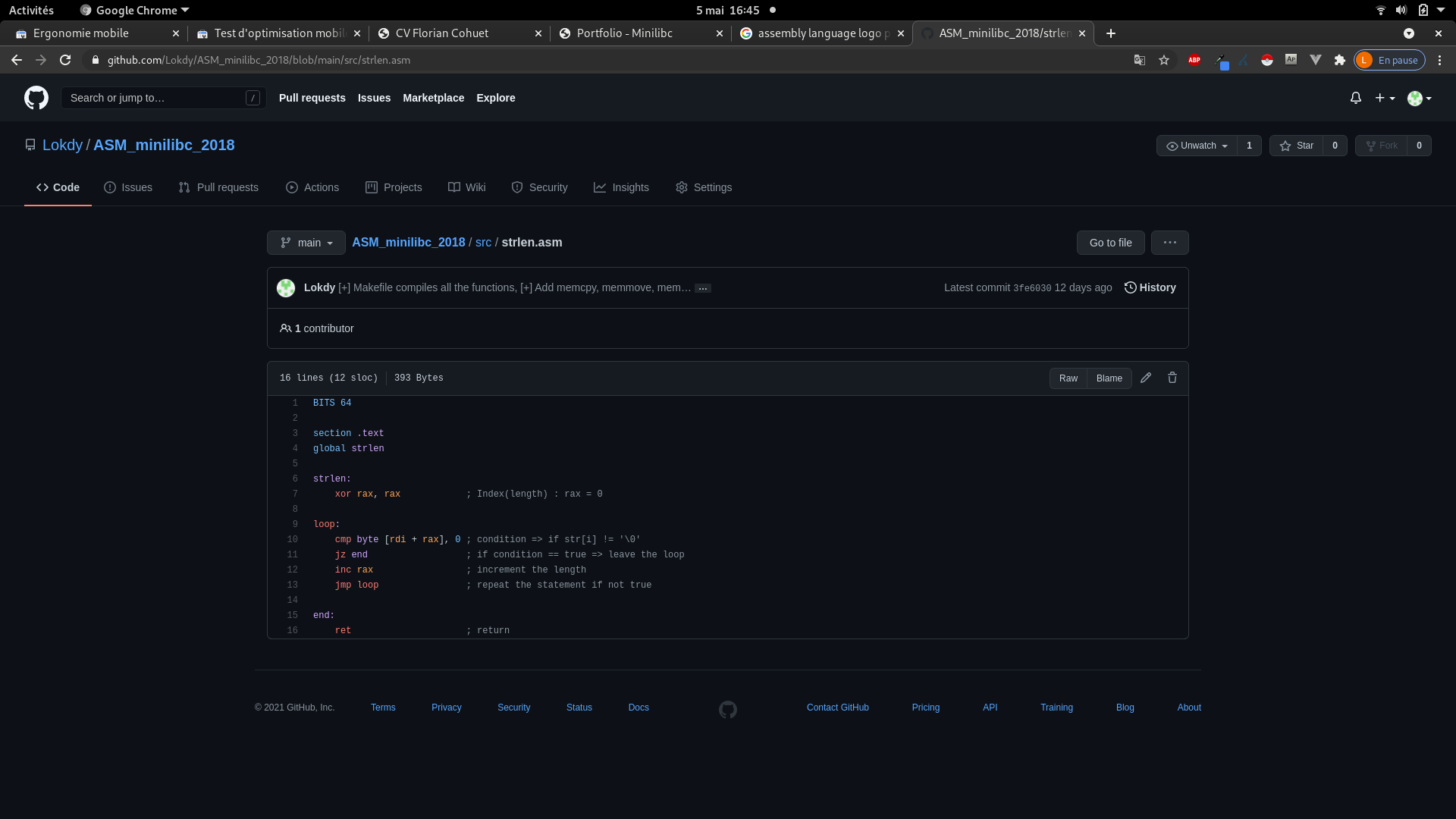Screen dimensions: 1456x819
Task: Expand the plus create-new menu
Action: [x=1385, y=98]
